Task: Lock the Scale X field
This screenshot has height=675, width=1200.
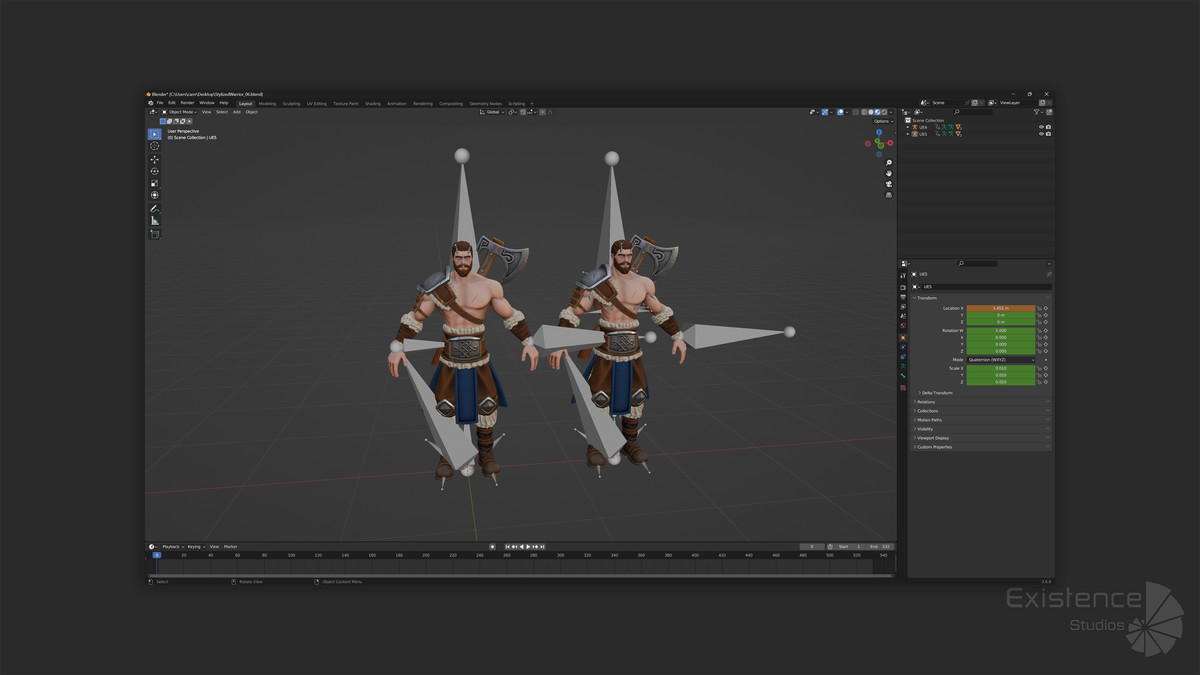Action: (x=1039, y=368)
